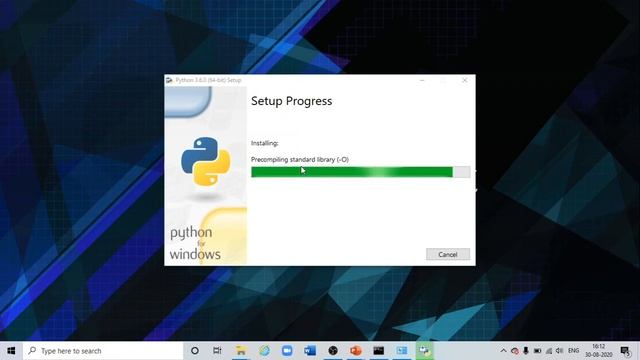Click the microphone tray icon
Screen dimensions: 640x360
[x=526, y=351]
